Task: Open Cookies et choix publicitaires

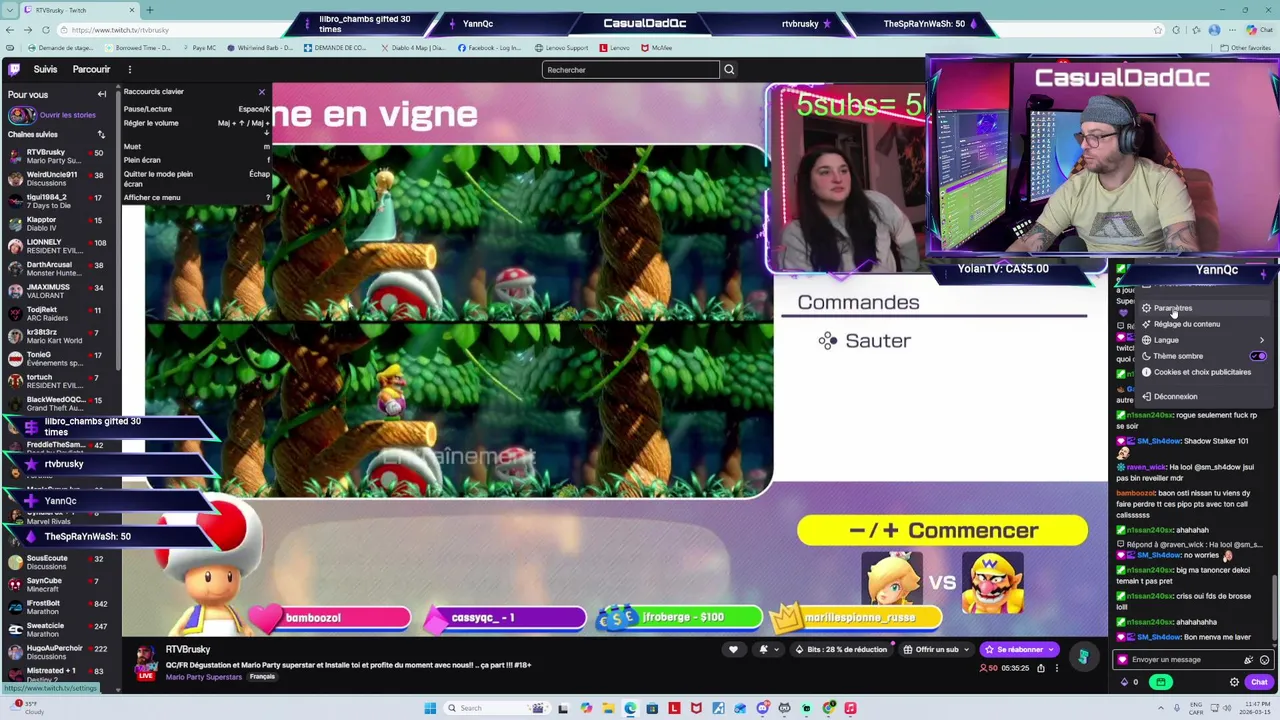Action: pos(1204,372)
